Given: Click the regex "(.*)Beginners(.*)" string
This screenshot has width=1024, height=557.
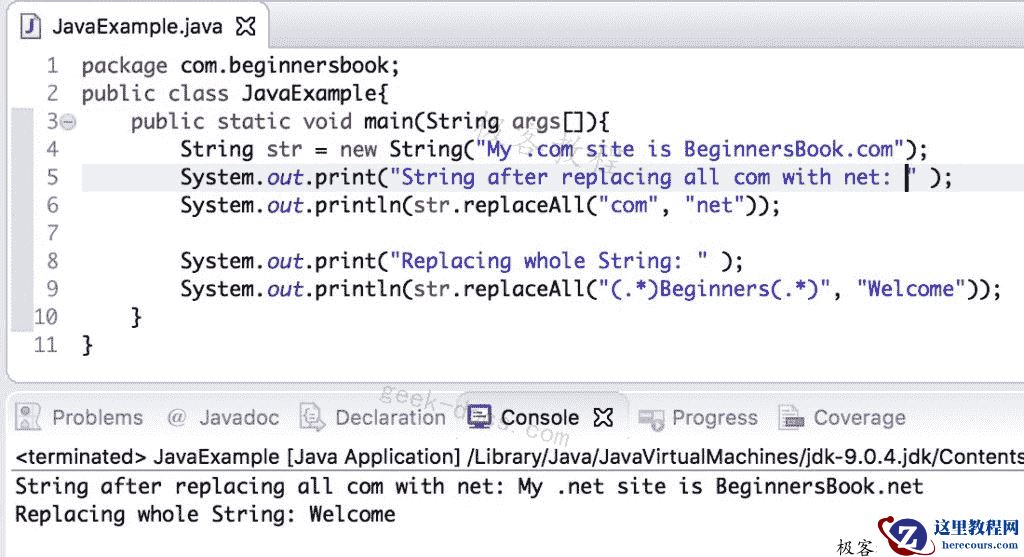Looking at the screenshot, I should 714,289.
